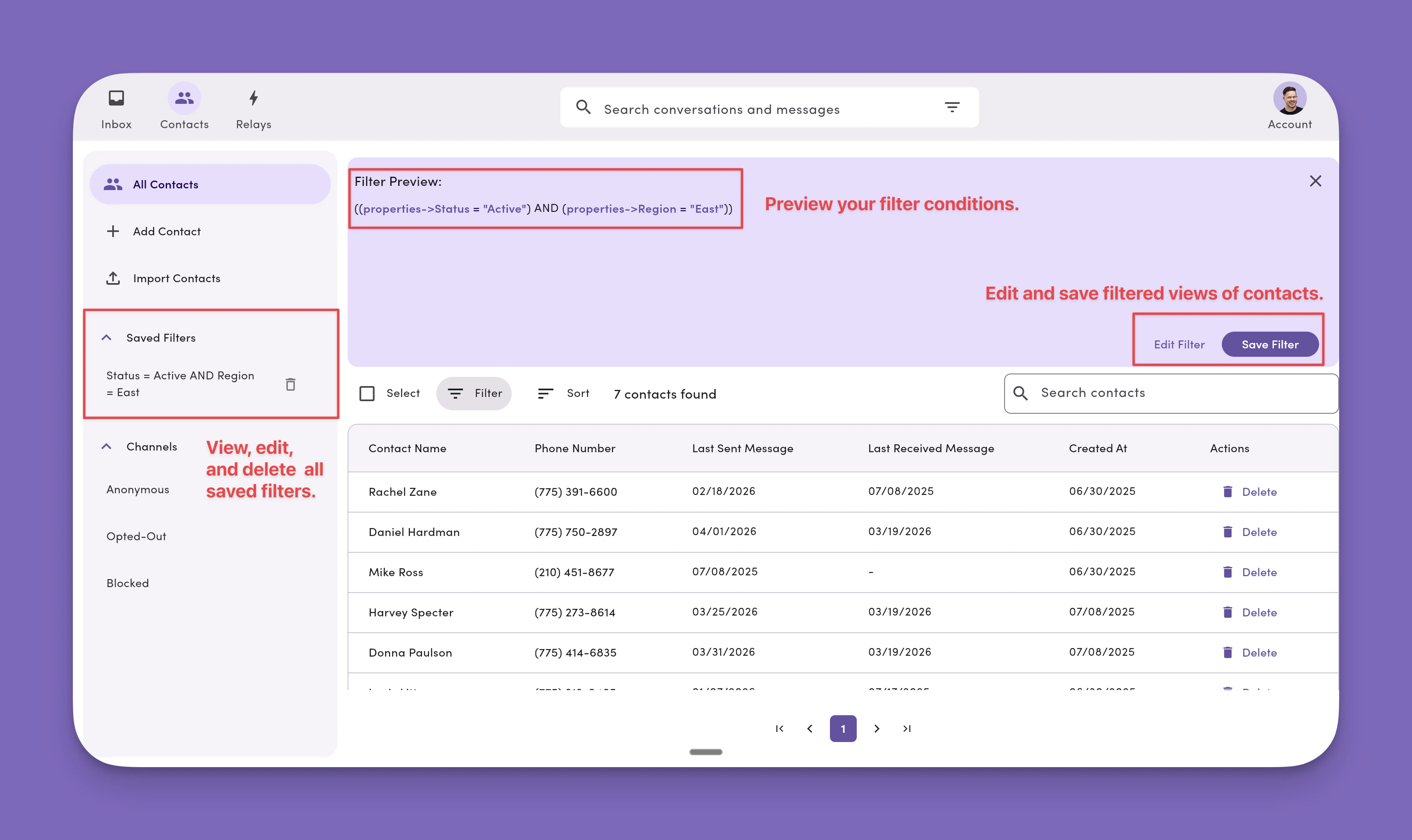This screenshot has width=1412, height=840.
Task: Click the Phone Number column header
Action: coord(575,448)
